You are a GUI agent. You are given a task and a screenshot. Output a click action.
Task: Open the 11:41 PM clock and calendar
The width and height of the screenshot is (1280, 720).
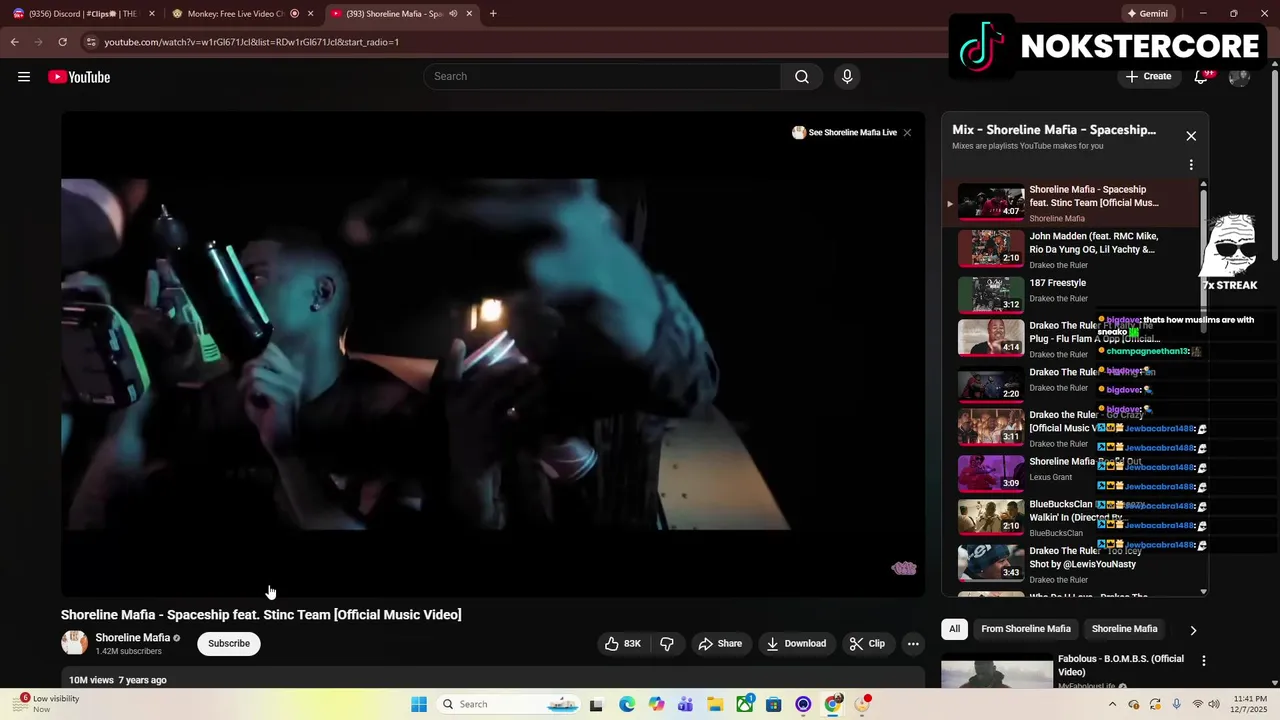coord(1249,704)
